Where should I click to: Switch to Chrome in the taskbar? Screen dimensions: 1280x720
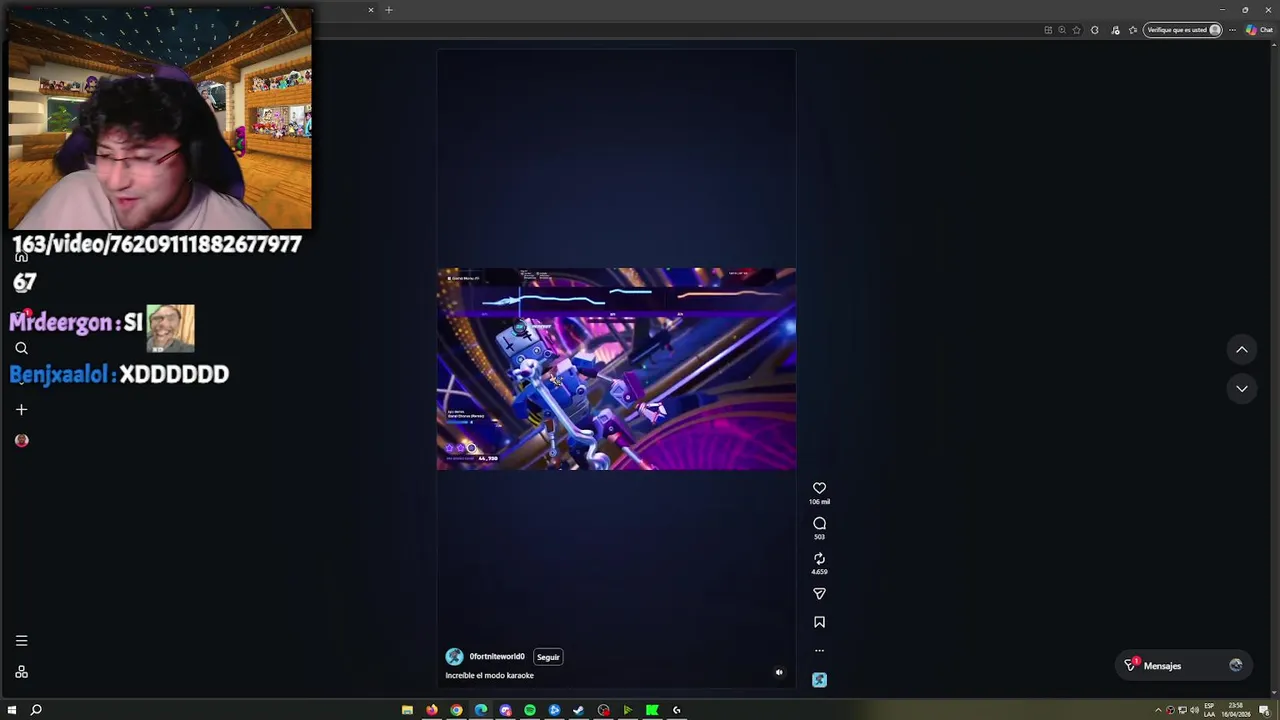click(x=456, y=710)
